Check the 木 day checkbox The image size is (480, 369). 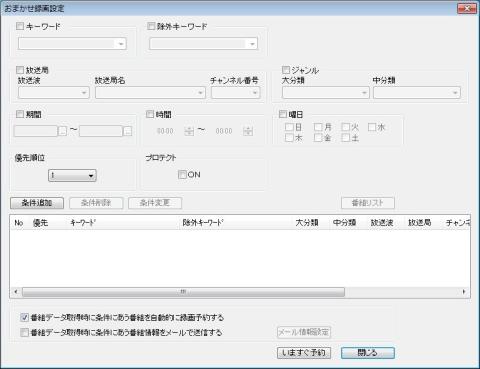click(x=289, y=138)
